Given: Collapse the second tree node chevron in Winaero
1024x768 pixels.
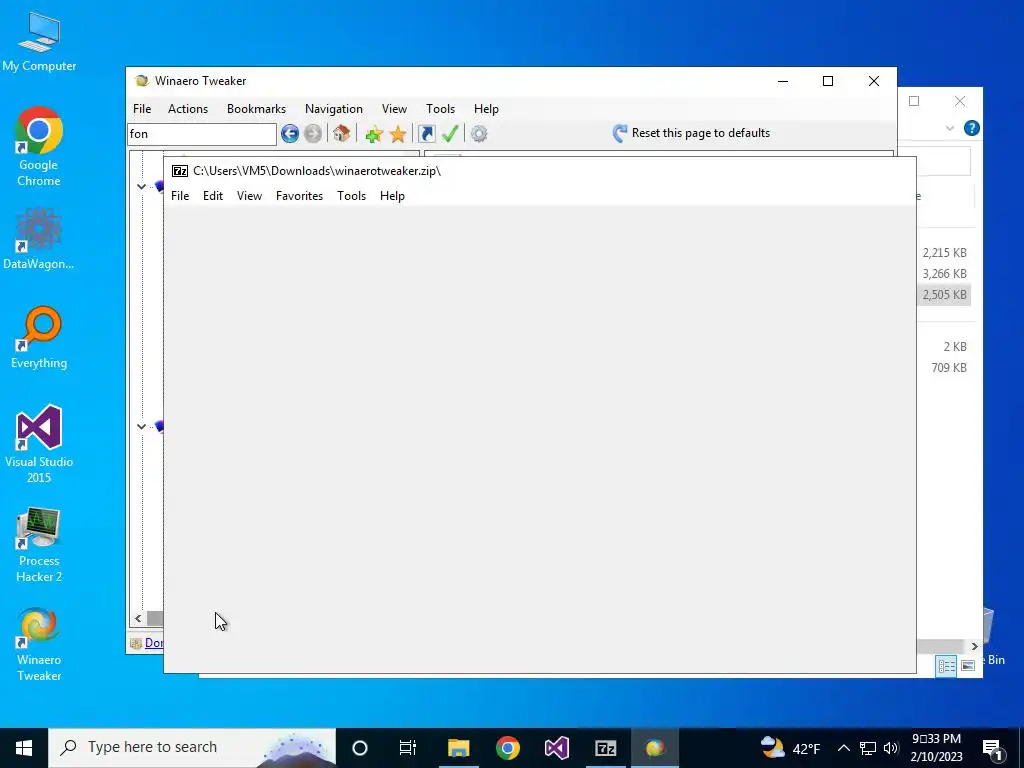Looking at the screenshot, I should (x=141, y=426).
